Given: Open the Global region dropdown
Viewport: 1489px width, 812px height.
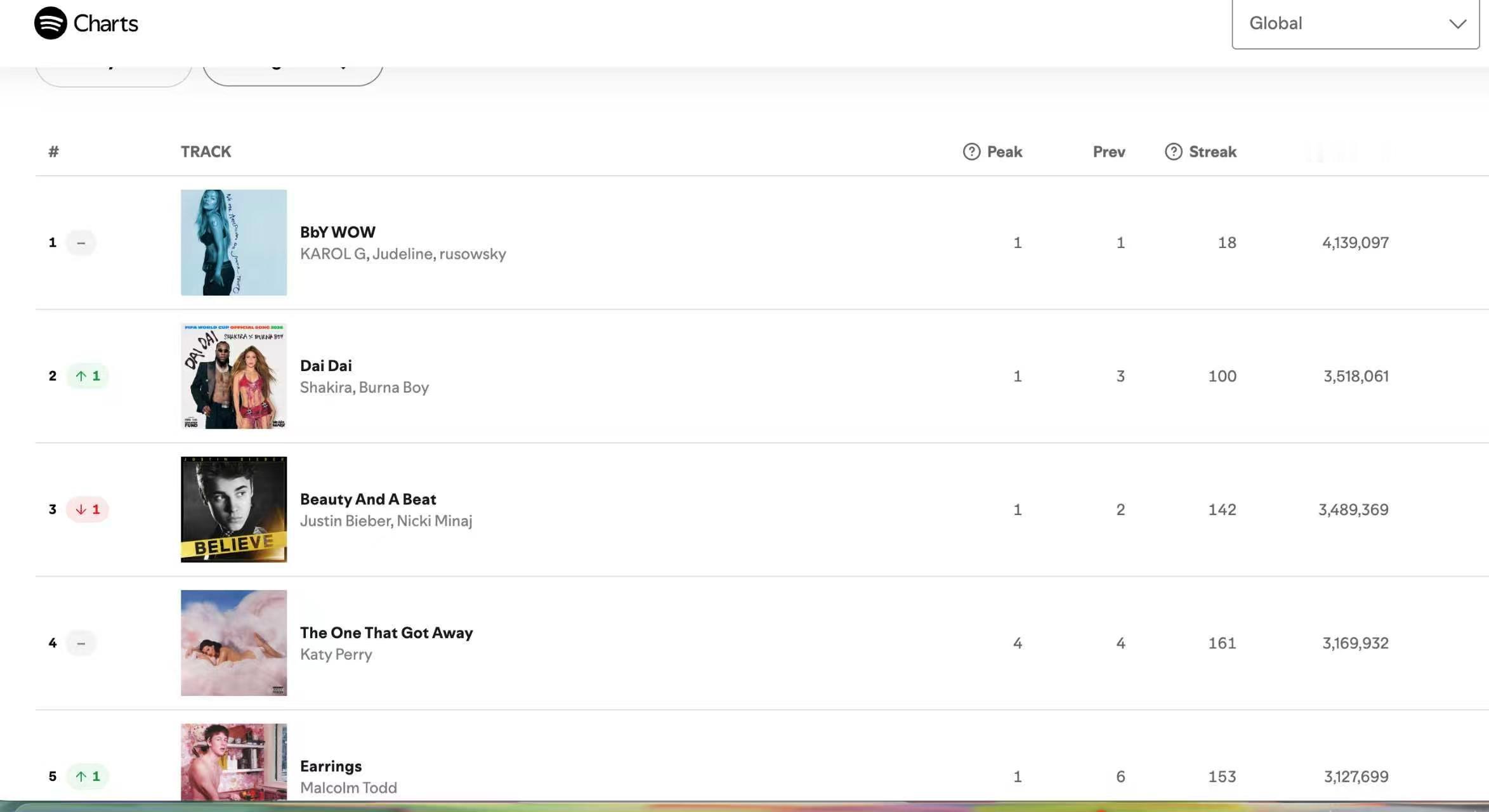Looking at the screenshot, I should click(x=1355, y=23).
